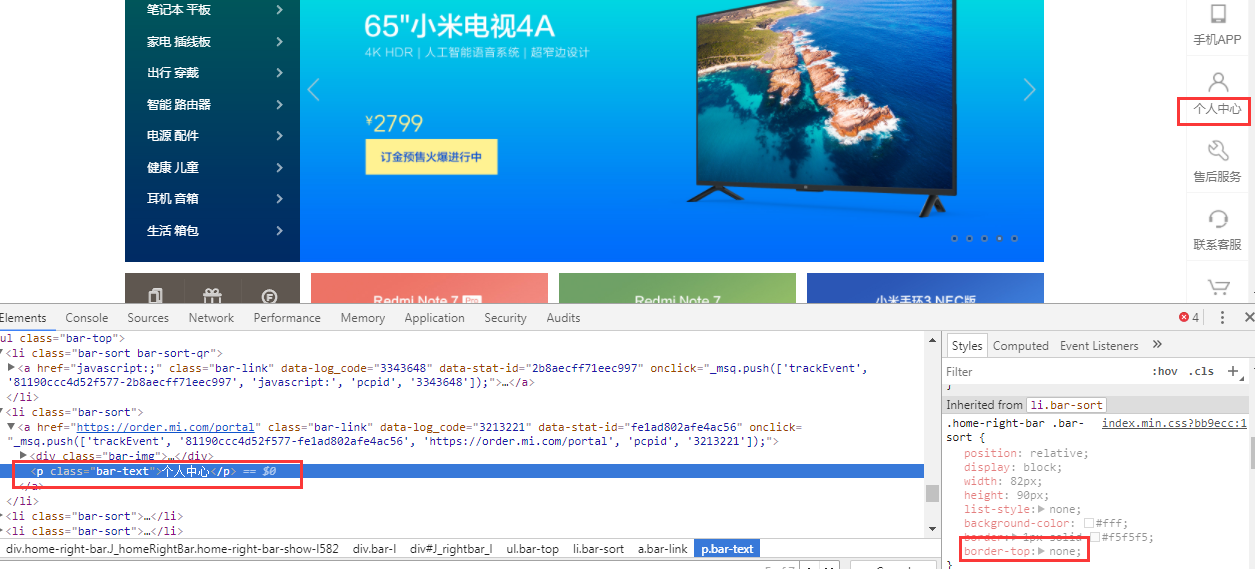Select div.bar-l breadcrumb item
This screenshot has width=1255, height=569.
click(x=374, y=549)
